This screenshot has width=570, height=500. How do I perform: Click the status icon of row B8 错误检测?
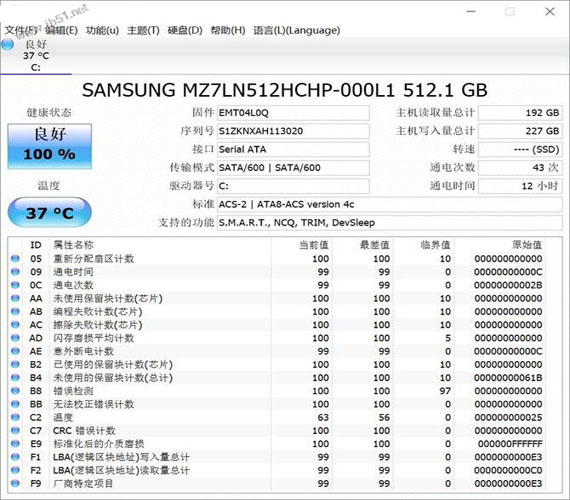click(x=15, y=391)
